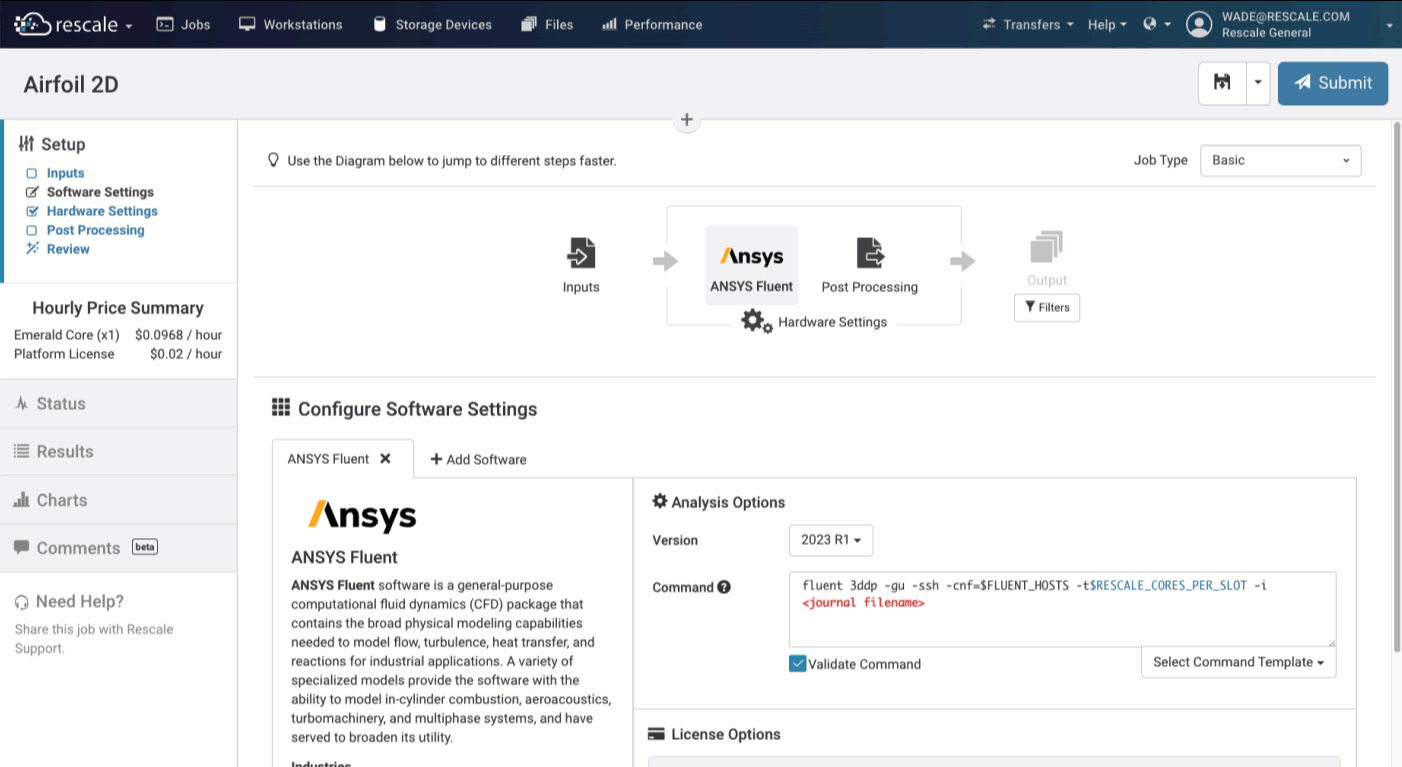
Task: Go to Hardware Settings in the sidebar
Action: click(102, 211)
